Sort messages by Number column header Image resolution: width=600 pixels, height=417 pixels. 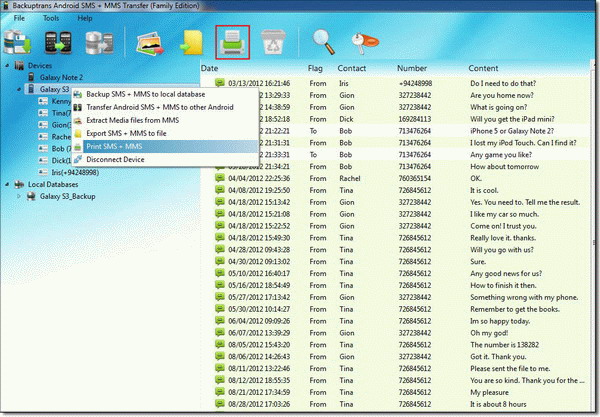pyautogui.click(x=412, y=68)
